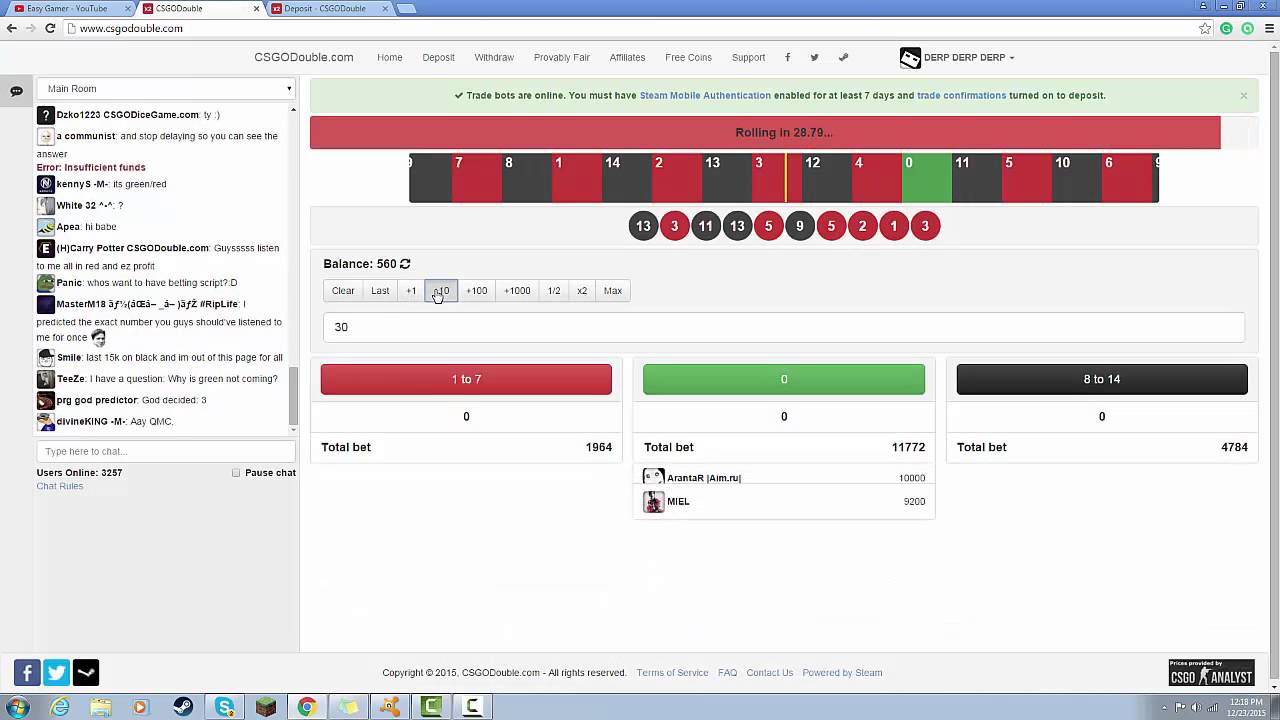Toggle the Pause chat checkbox

click(236, 473)
